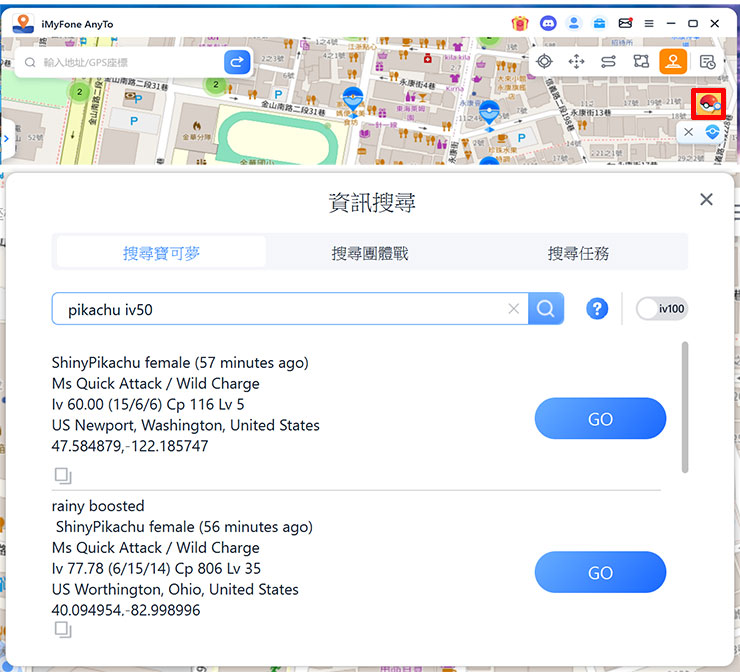Select the locate current position tool

pos(545,61)
